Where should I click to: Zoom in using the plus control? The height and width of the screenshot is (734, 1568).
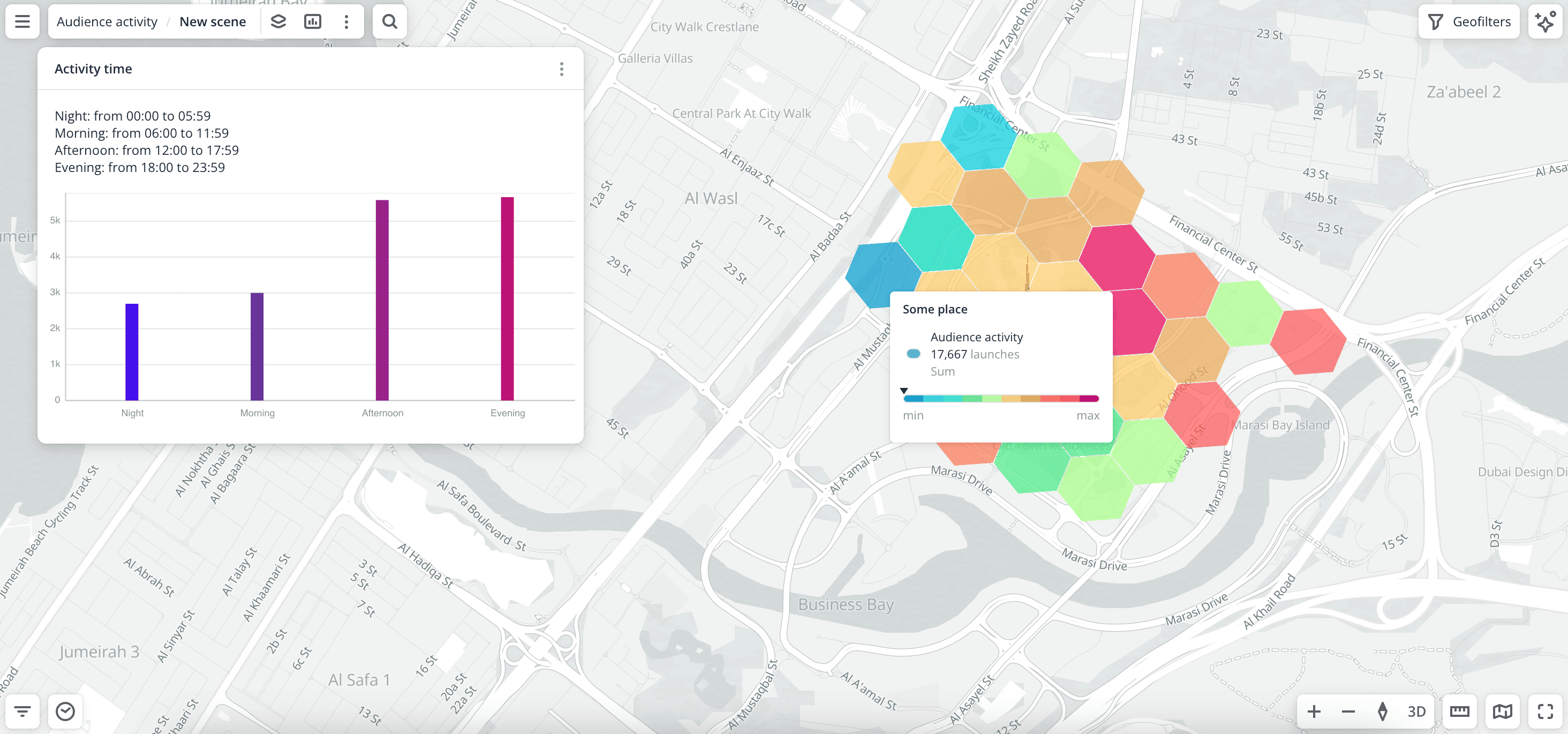point(1314,711)
